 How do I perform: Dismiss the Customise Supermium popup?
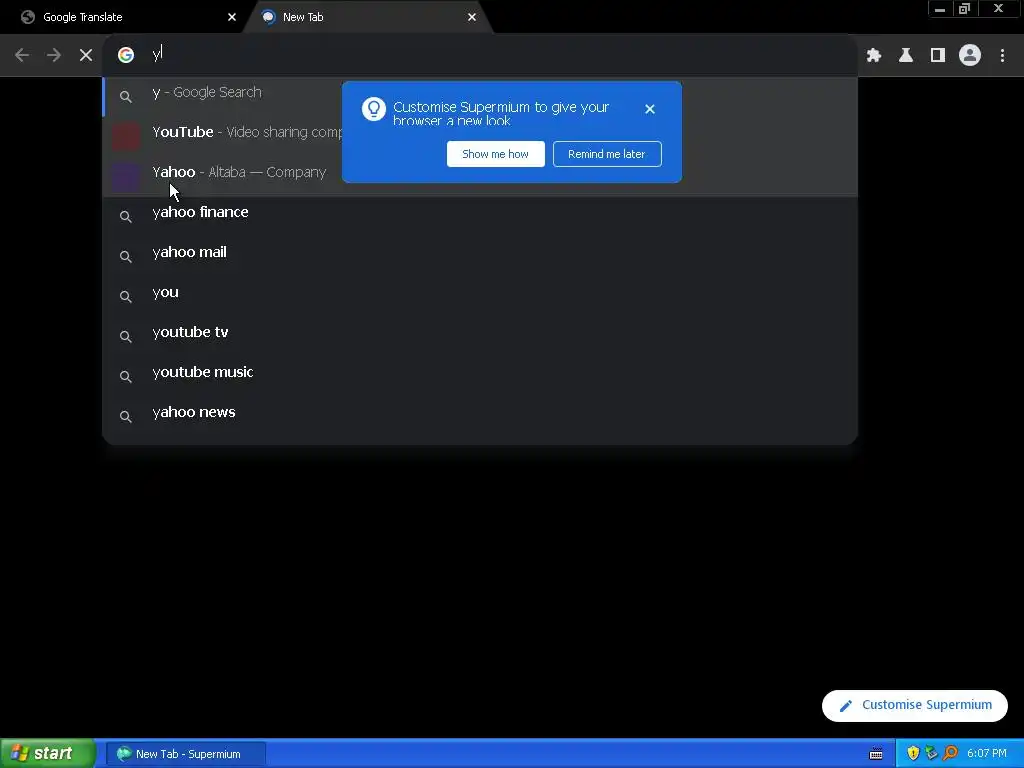(x=650, y=109)
